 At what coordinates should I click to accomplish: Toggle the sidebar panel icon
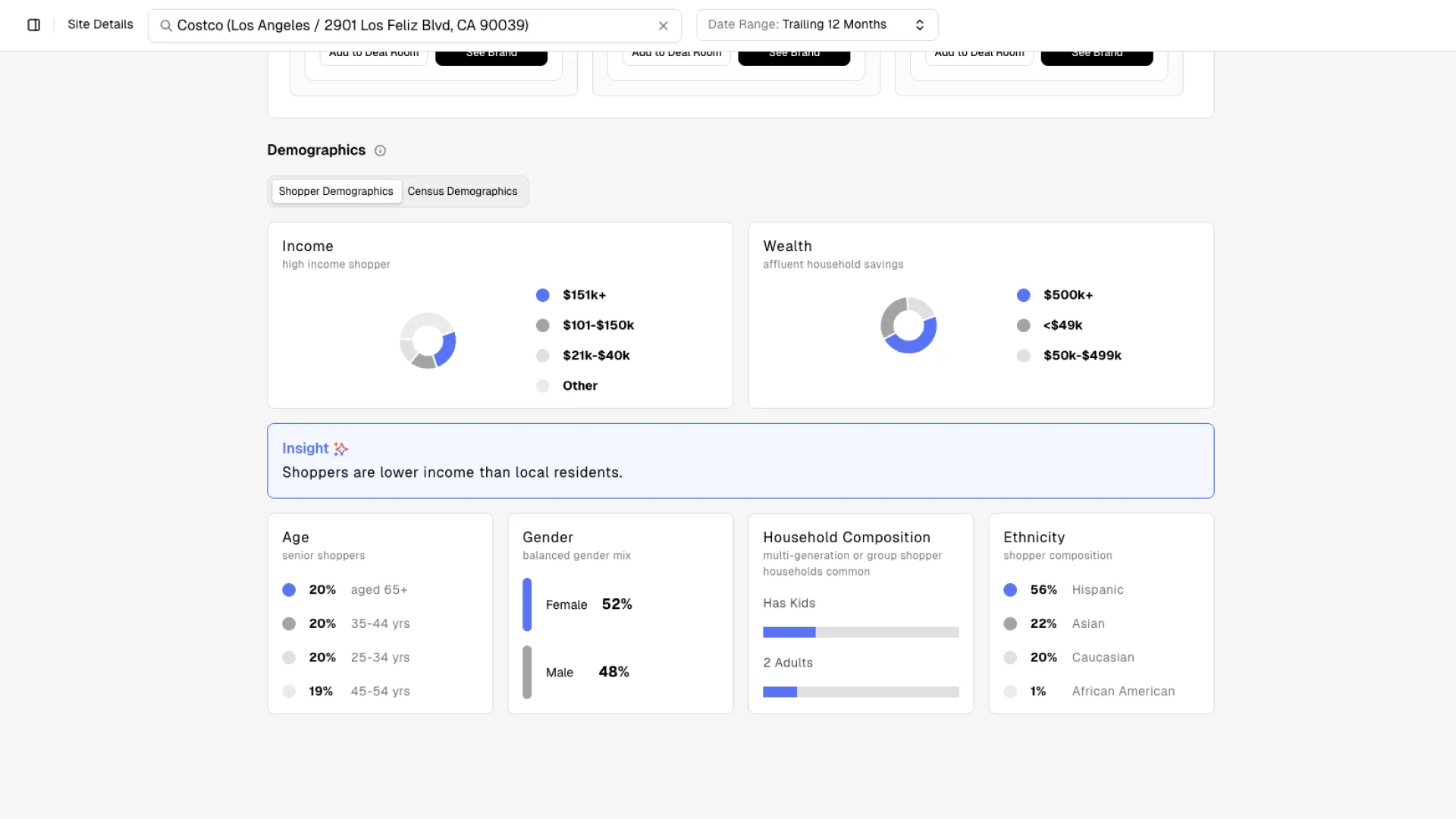click(x=33, y=24)
